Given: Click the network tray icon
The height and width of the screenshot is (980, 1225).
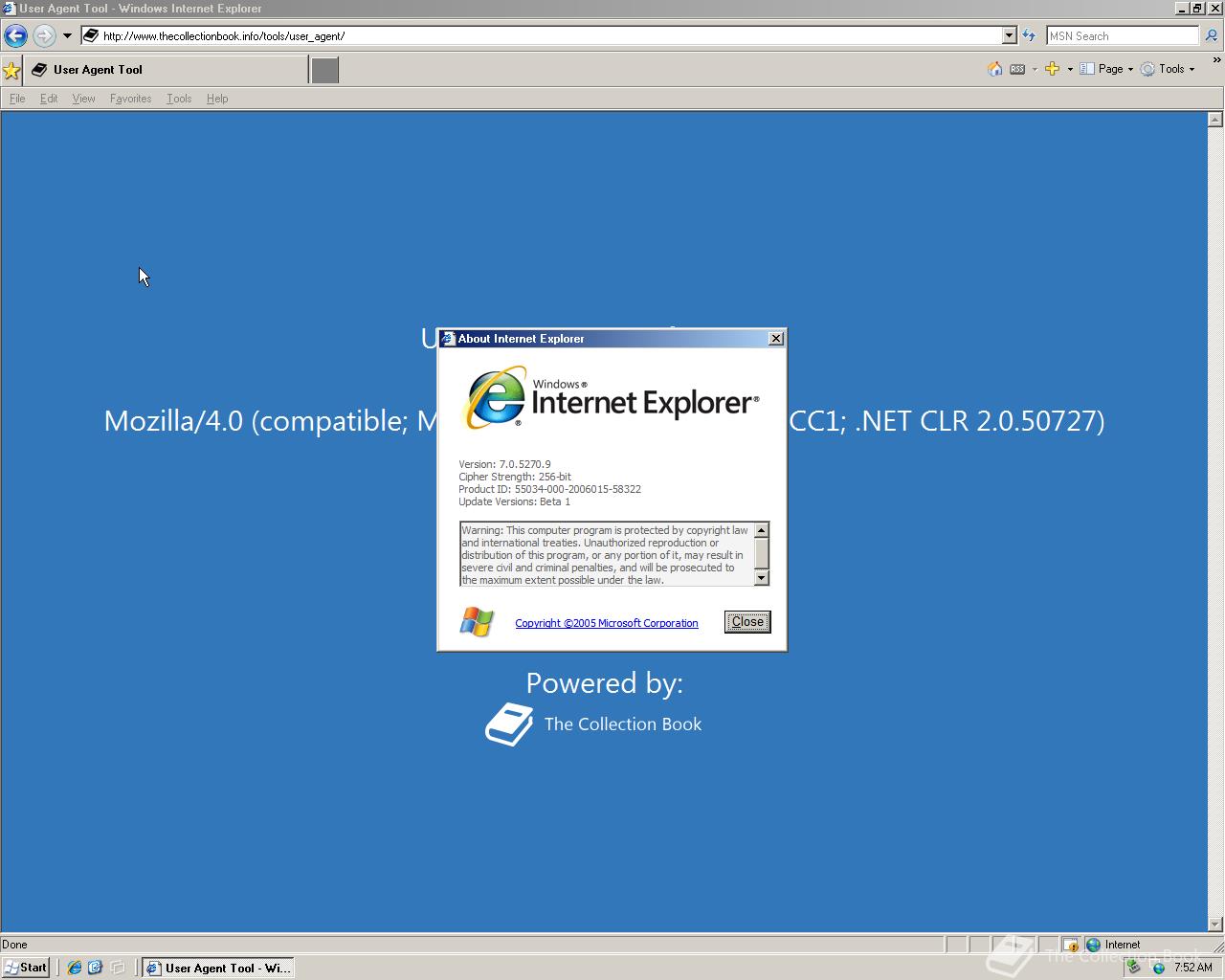Looking at the screenshot, I should (x=1134, y=968).
